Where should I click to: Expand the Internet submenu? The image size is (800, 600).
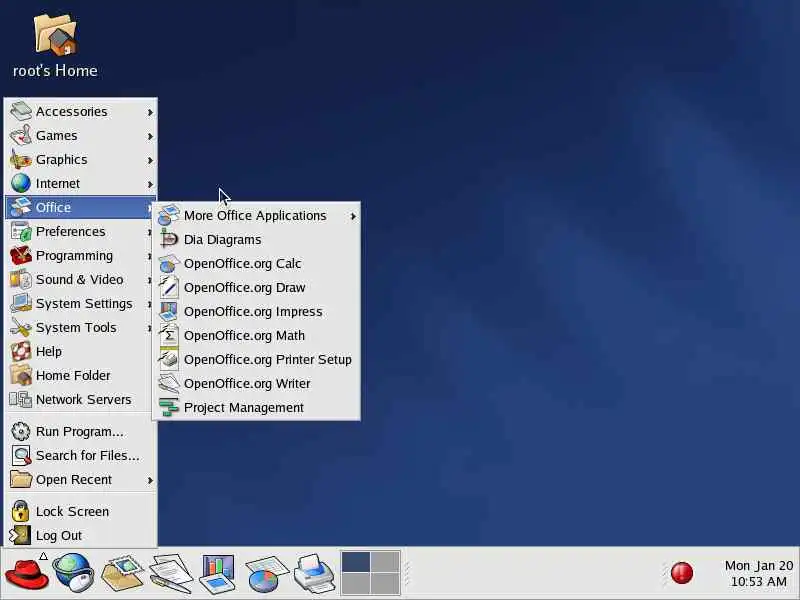(81, 183)
